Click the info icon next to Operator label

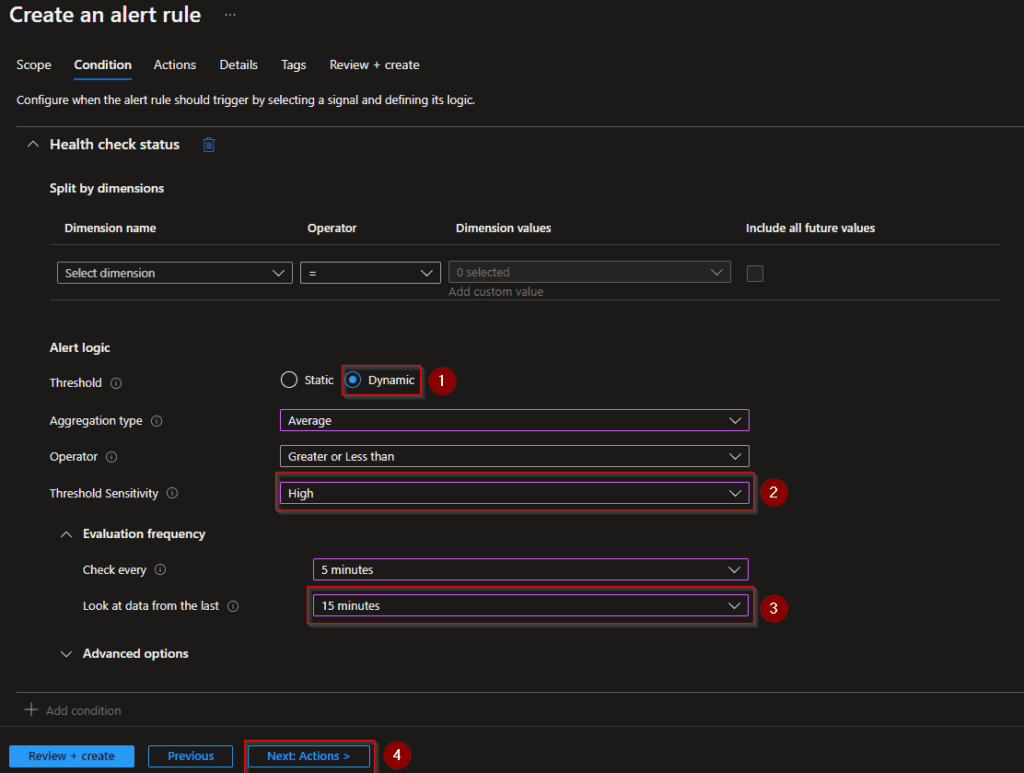[x=111, y=457]
